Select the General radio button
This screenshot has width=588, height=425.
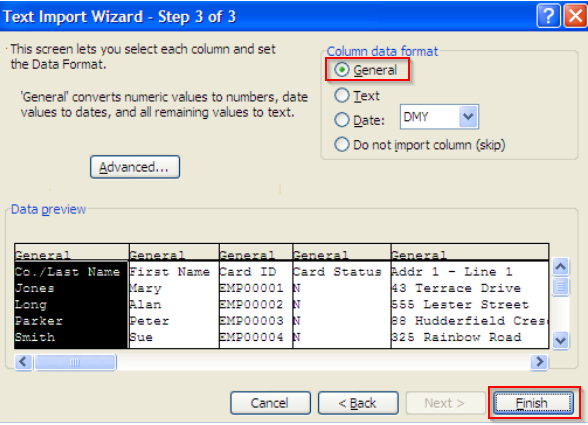point(342,70)
